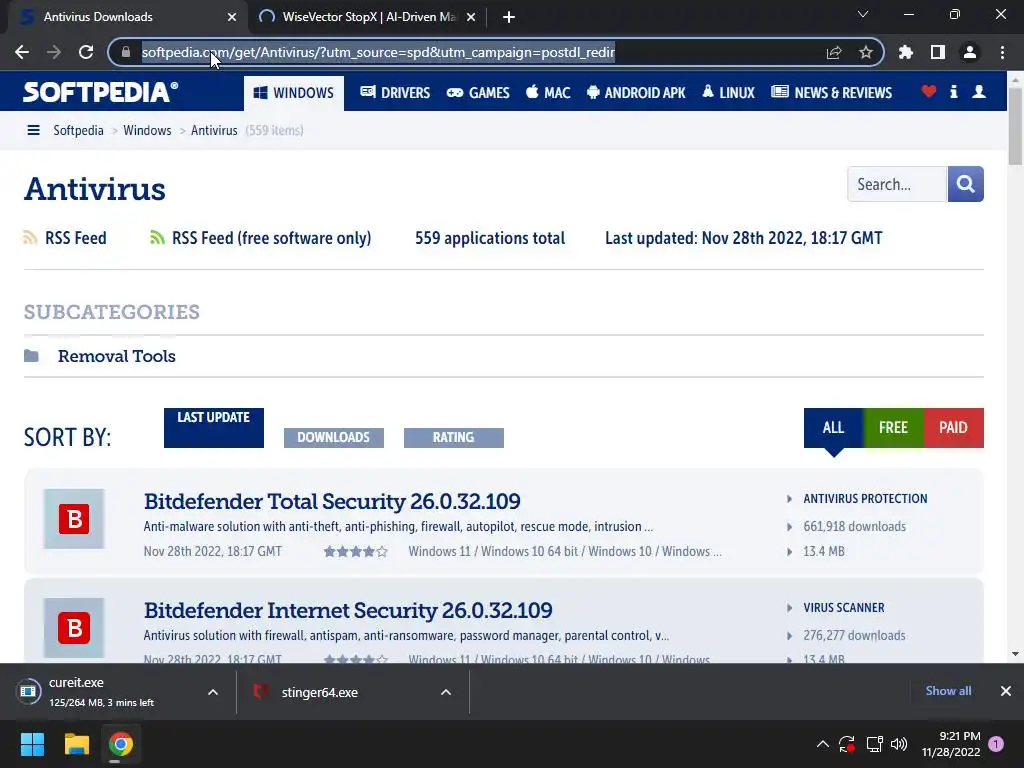
Task: Click the Windows breadcrumb link
Action: pos(147,131)
